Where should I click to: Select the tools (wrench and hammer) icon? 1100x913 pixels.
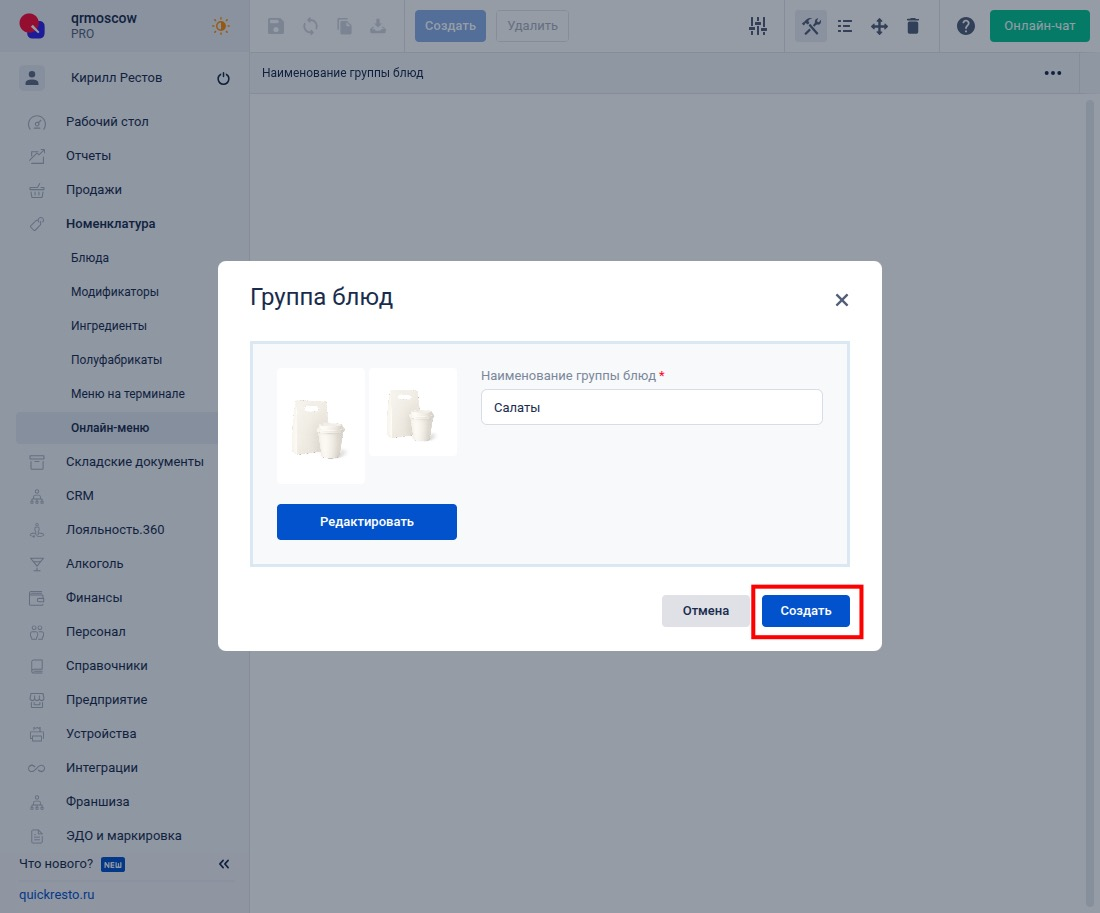coord(811,26)
